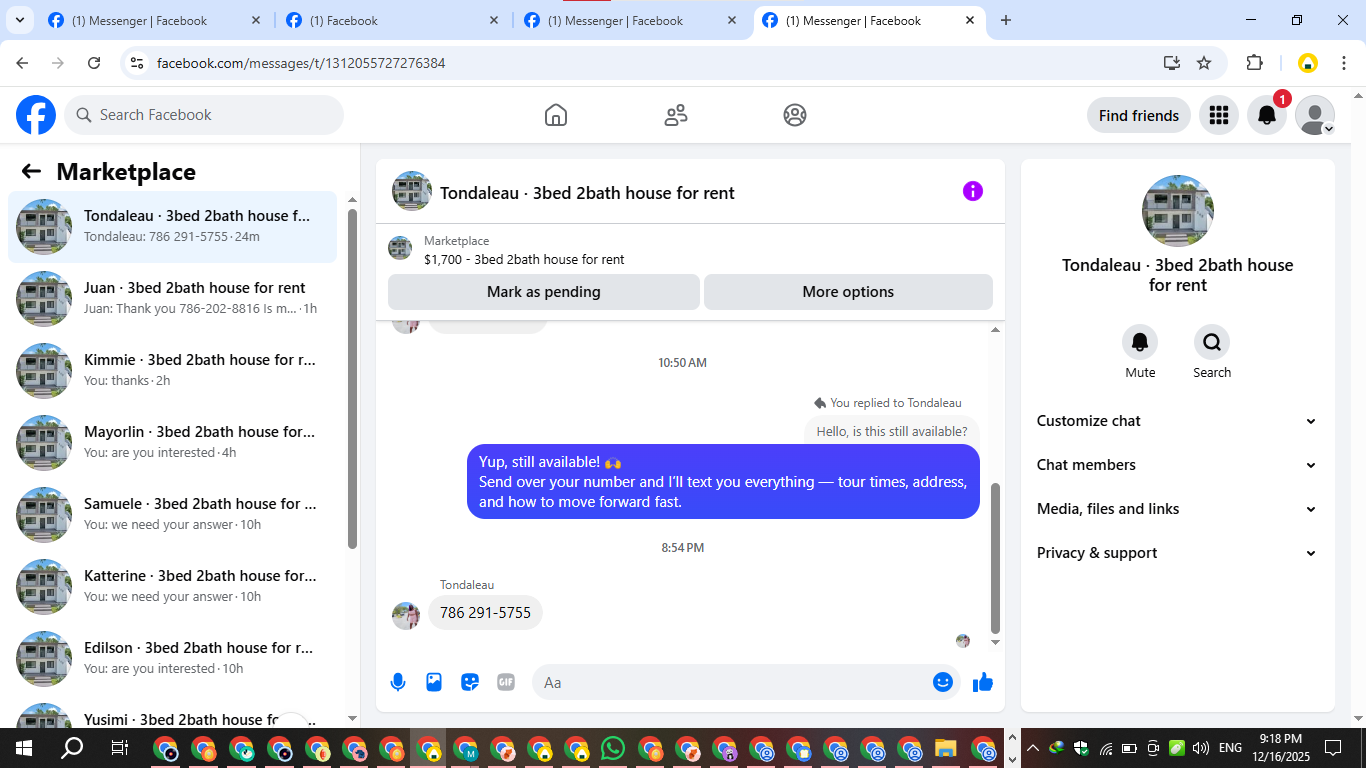Click Tondaleau's avatar beside the phone number
This screenshot has width=1366, height=768.
click(406, 616)
